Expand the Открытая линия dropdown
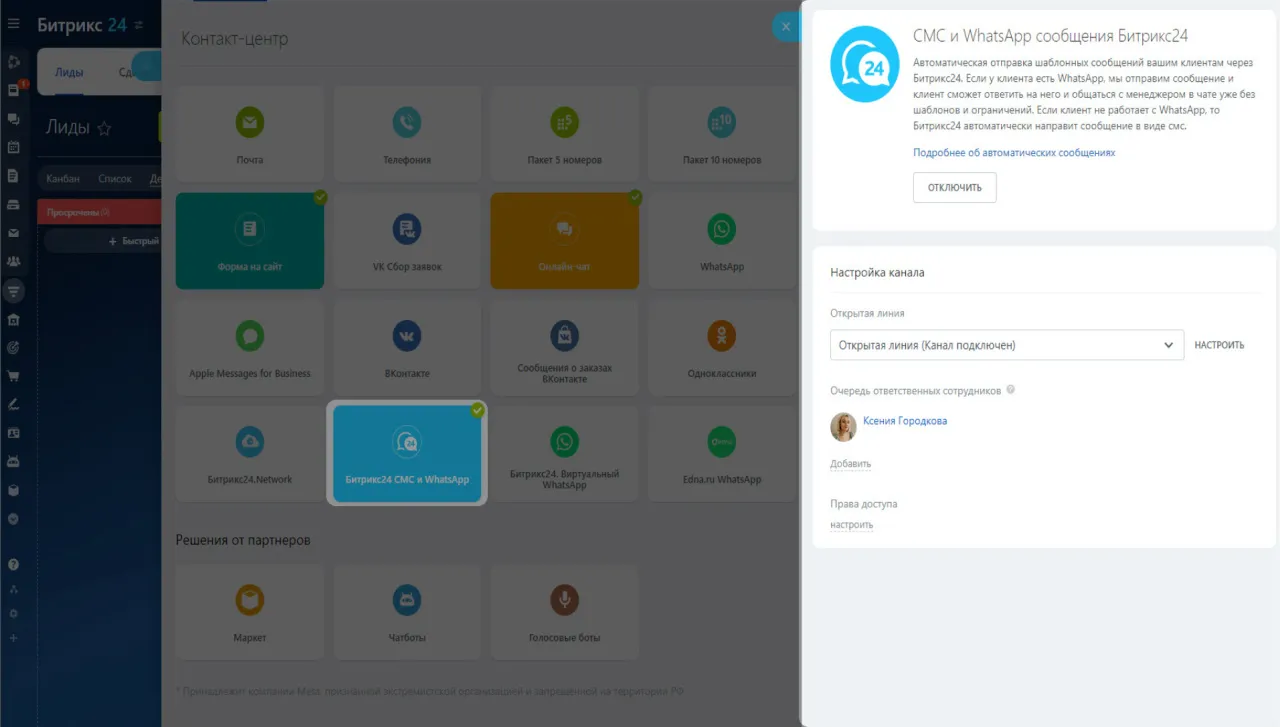Image resolution: width=1280 pixels, height=727 pixels. (x=1007, y=345)
